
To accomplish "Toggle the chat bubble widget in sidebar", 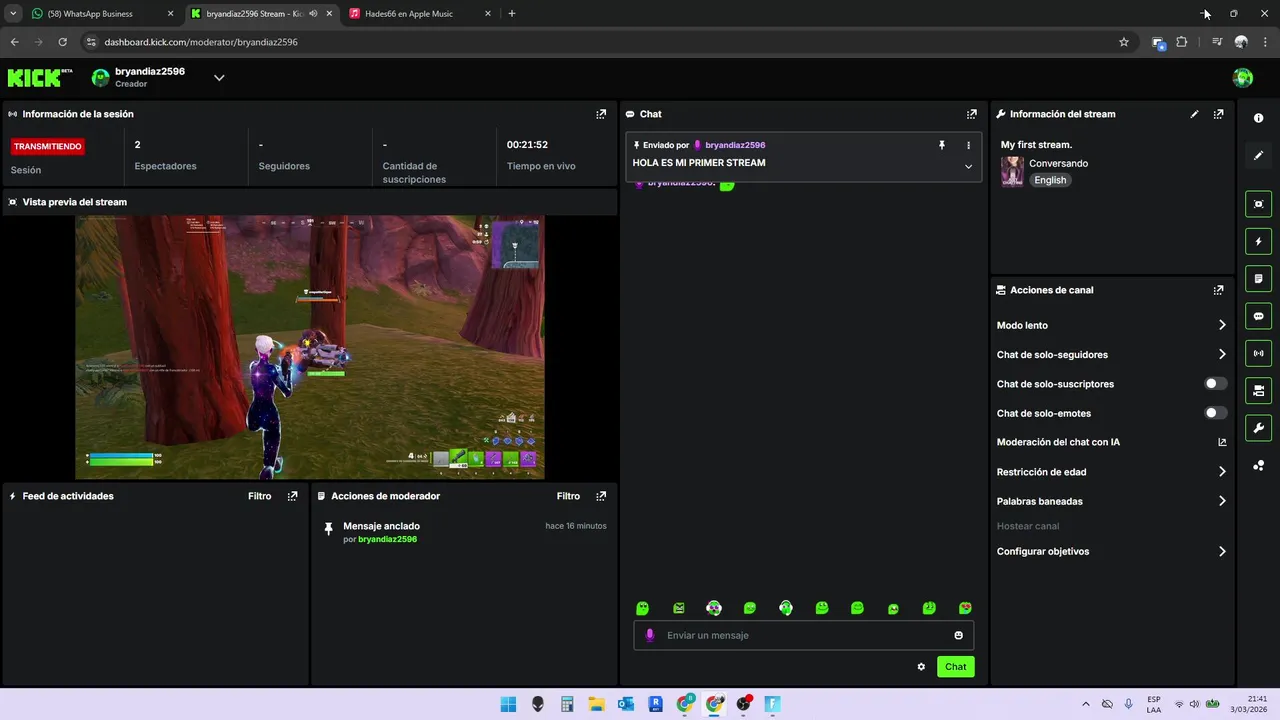I will (x=1258, y=316).
